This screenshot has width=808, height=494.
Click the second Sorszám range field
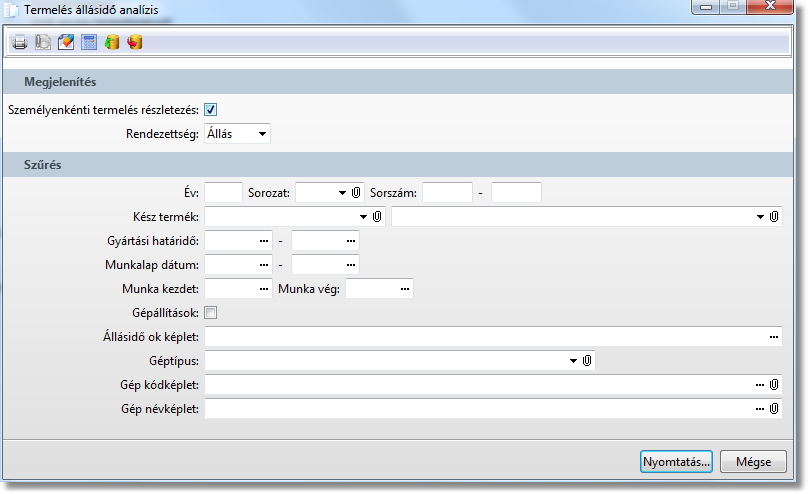pos(516,193)
